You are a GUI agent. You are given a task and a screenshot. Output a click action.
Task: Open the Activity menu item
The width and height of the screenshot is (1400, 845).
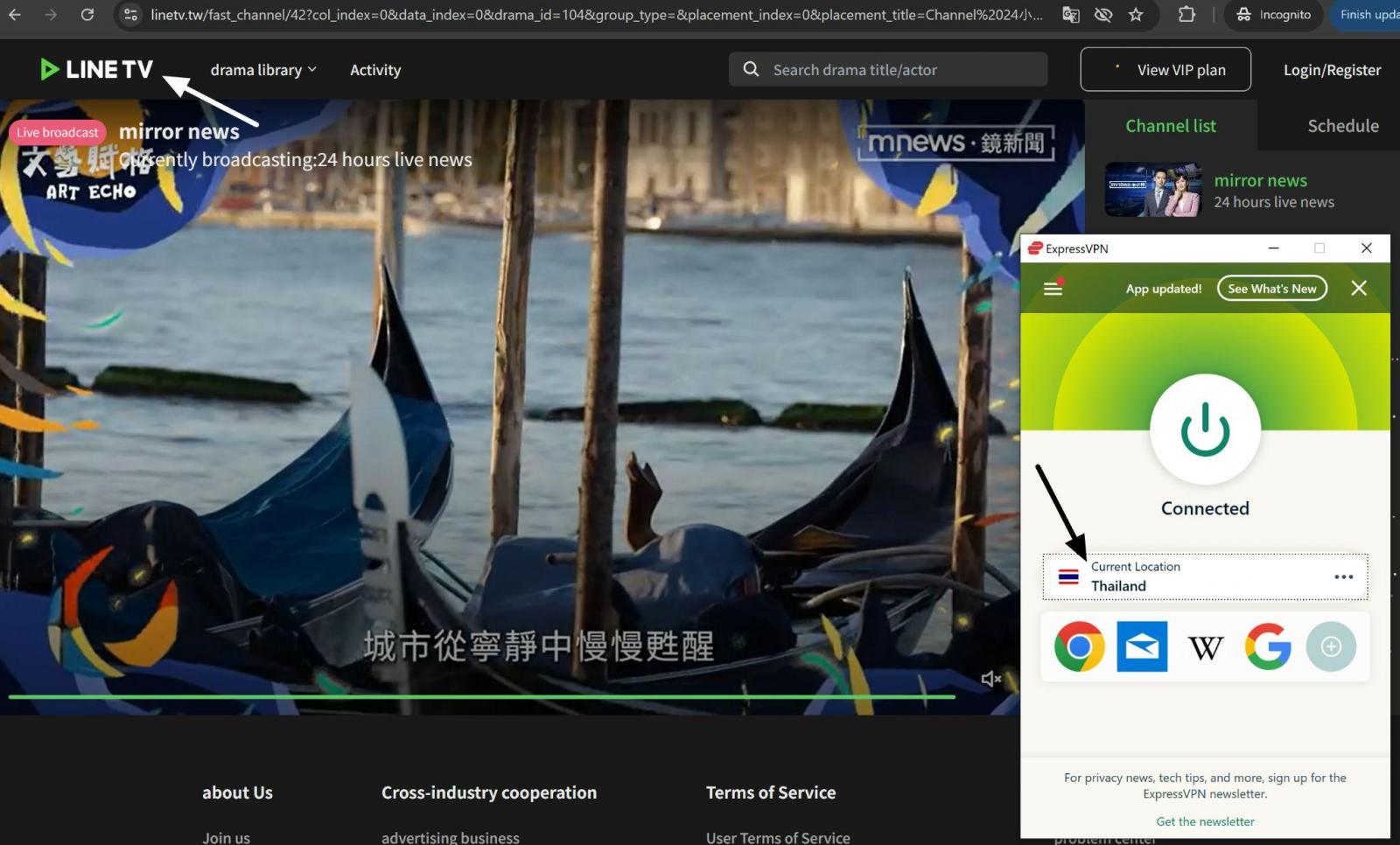click(x=374, y=69)
